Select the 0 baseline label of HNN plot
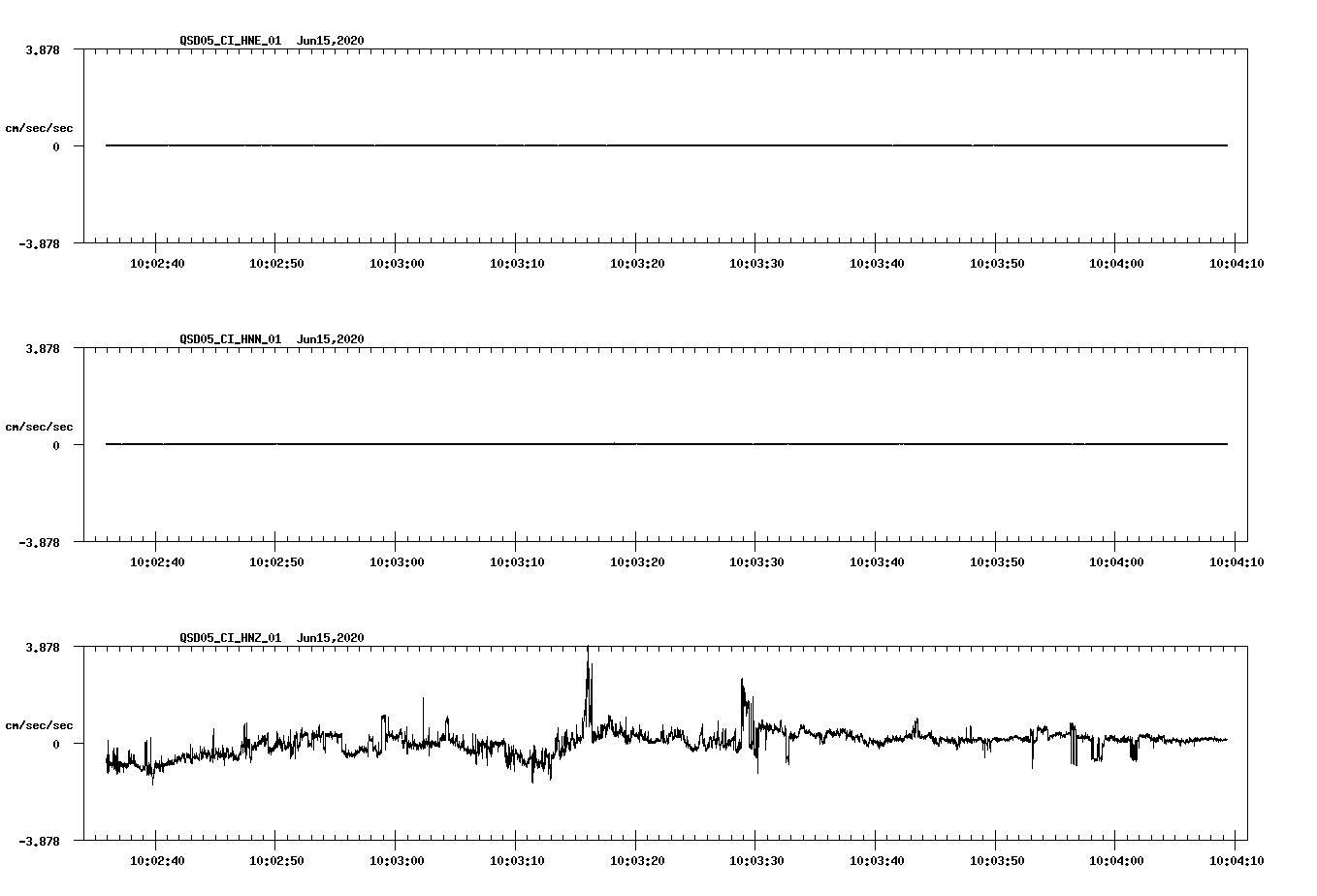The image size is (1317, 896). point(56,445)
